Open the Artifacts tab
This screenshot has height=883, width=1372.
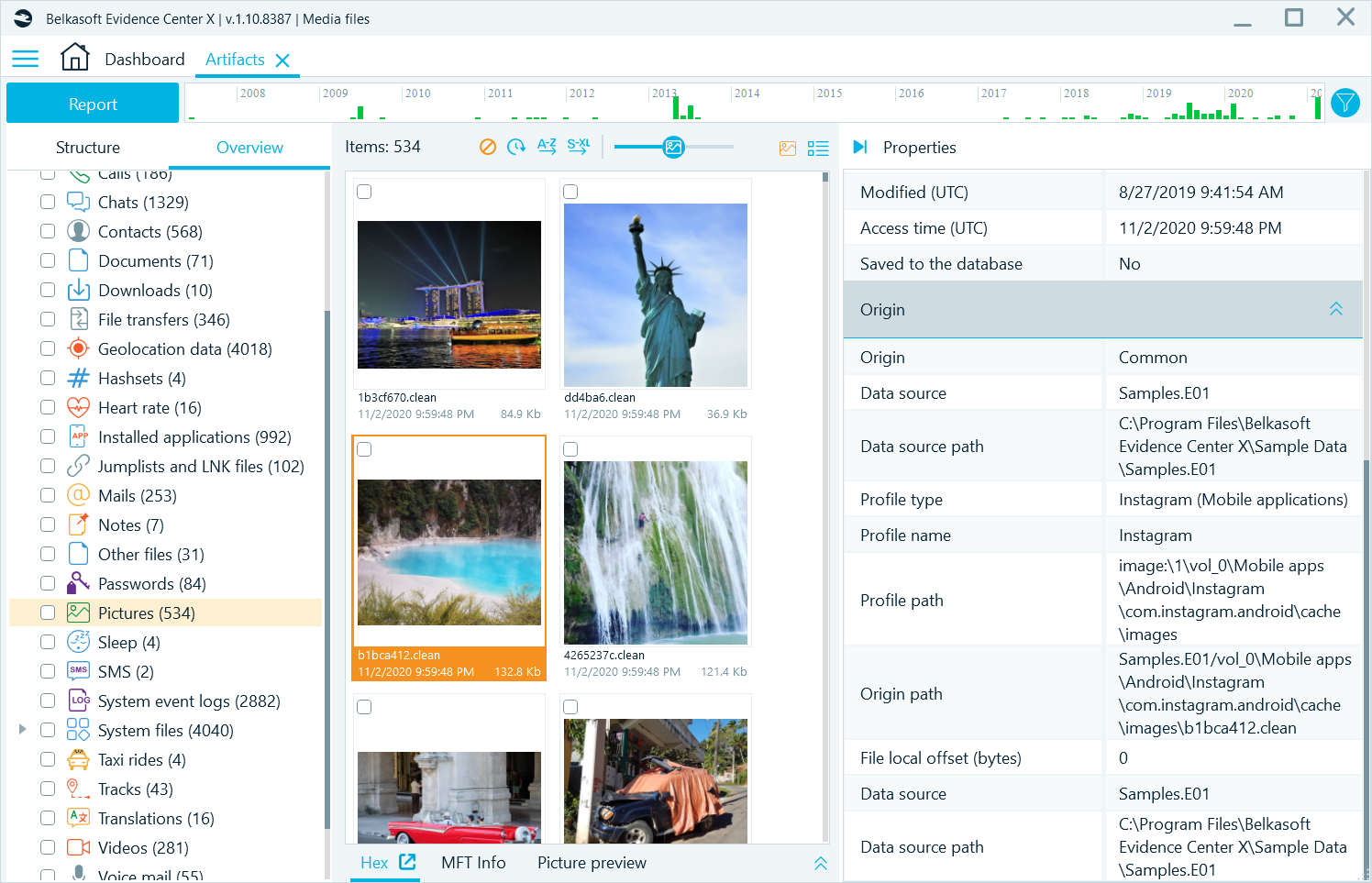[x=235, y=60]
